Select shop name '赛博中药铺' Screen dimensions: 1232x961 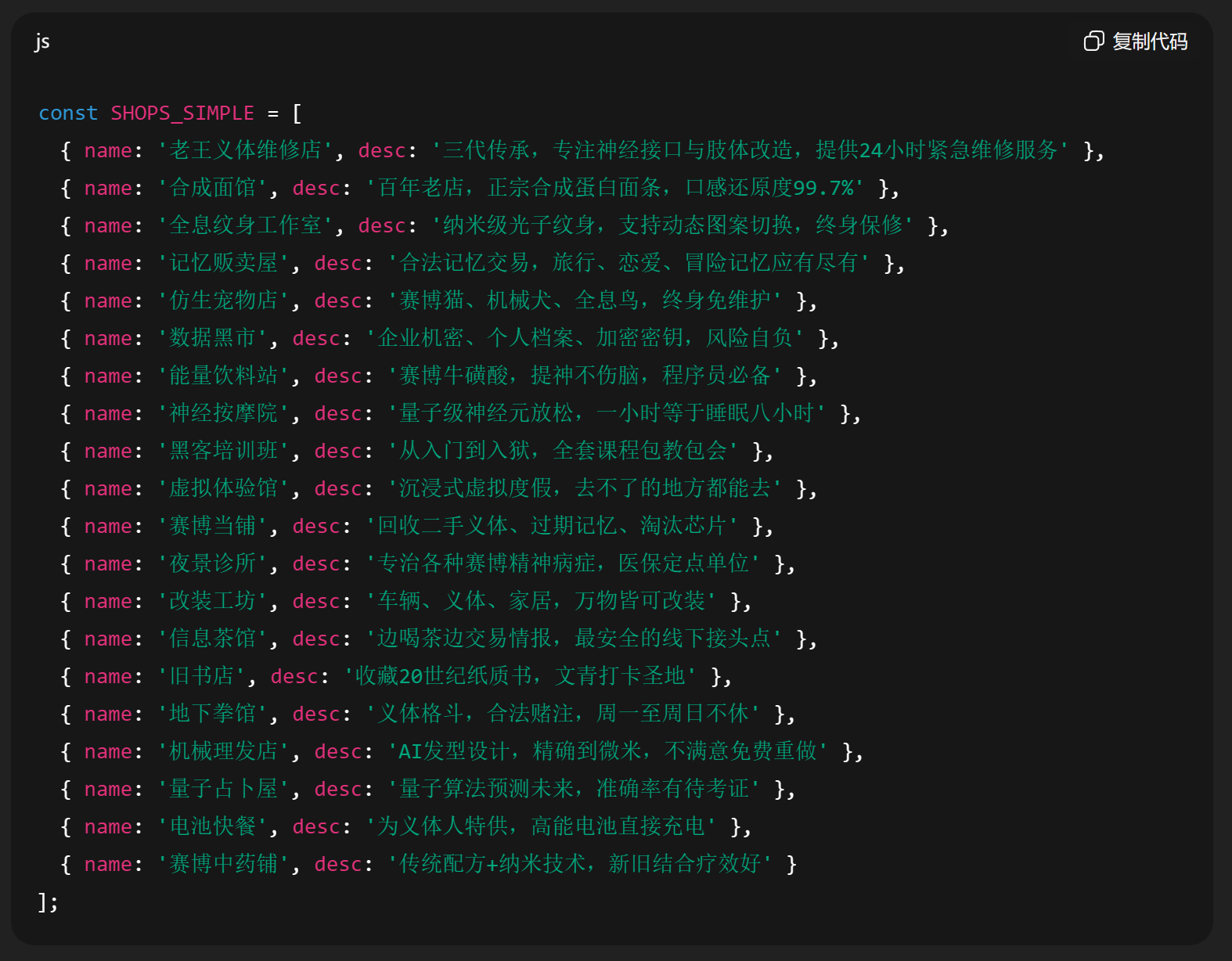pyautogui.click(x=224, y=864)
